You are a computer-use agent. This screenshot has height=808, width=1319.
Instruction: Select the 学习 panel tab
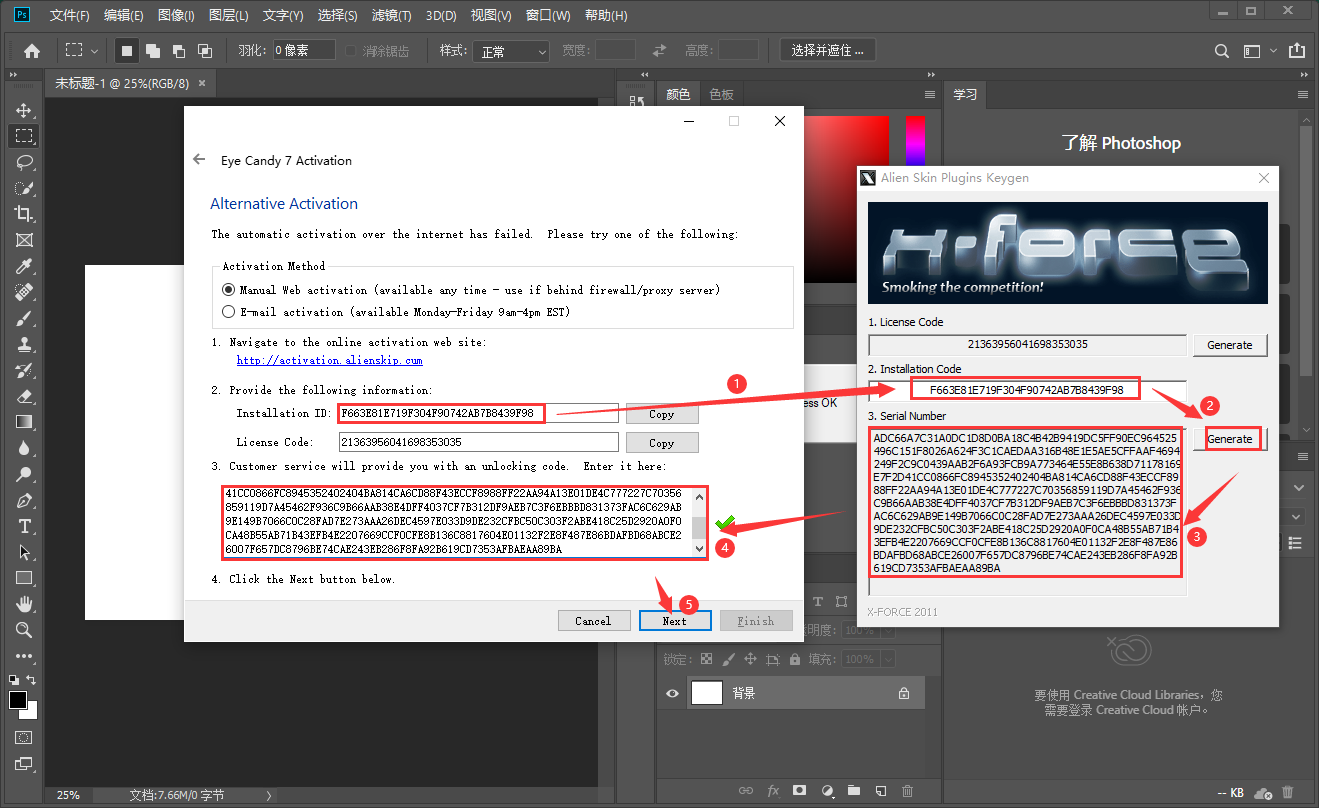point(965,94)
